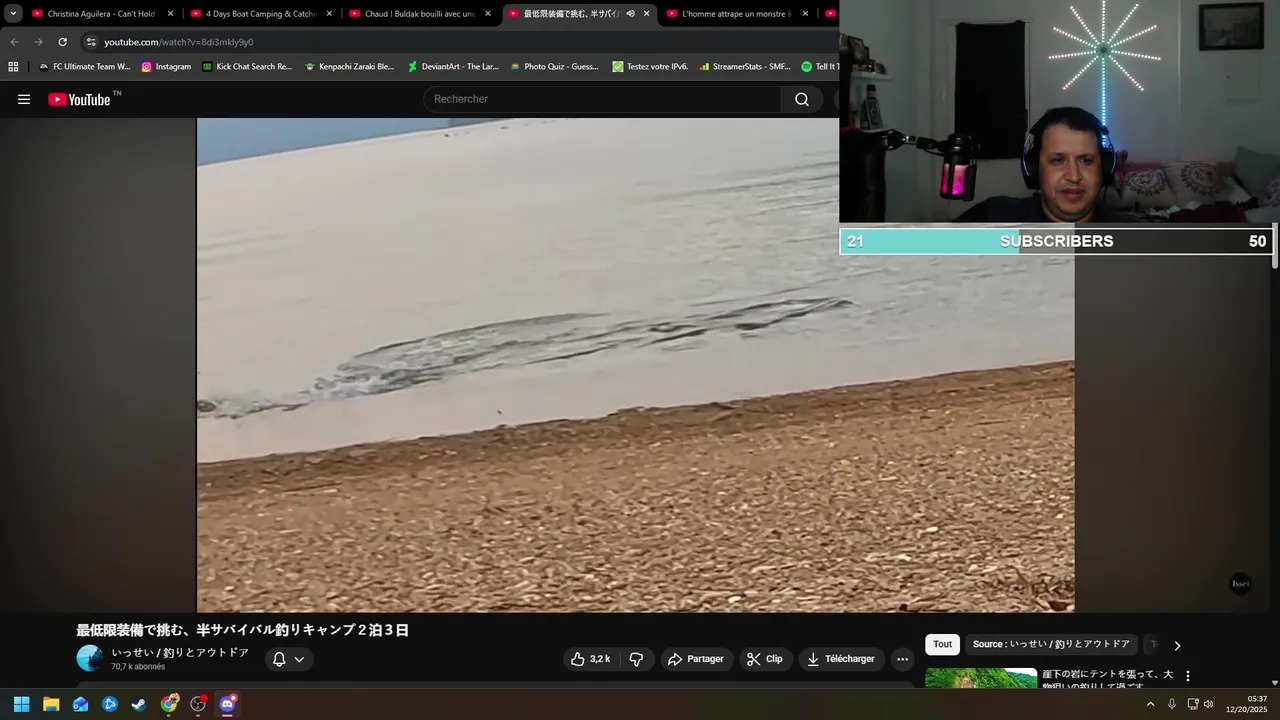
Task: Close the Christina Aguilera tab
Action: [x=170, y=14]
